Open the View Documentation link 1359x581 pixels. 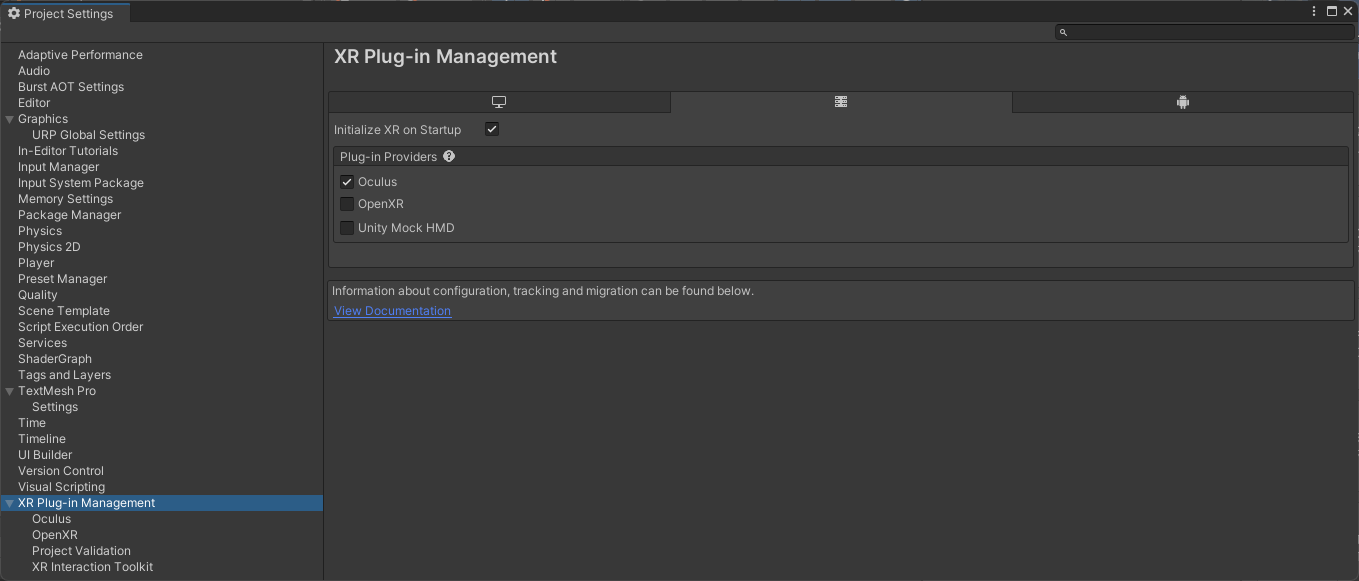point(392,311)
